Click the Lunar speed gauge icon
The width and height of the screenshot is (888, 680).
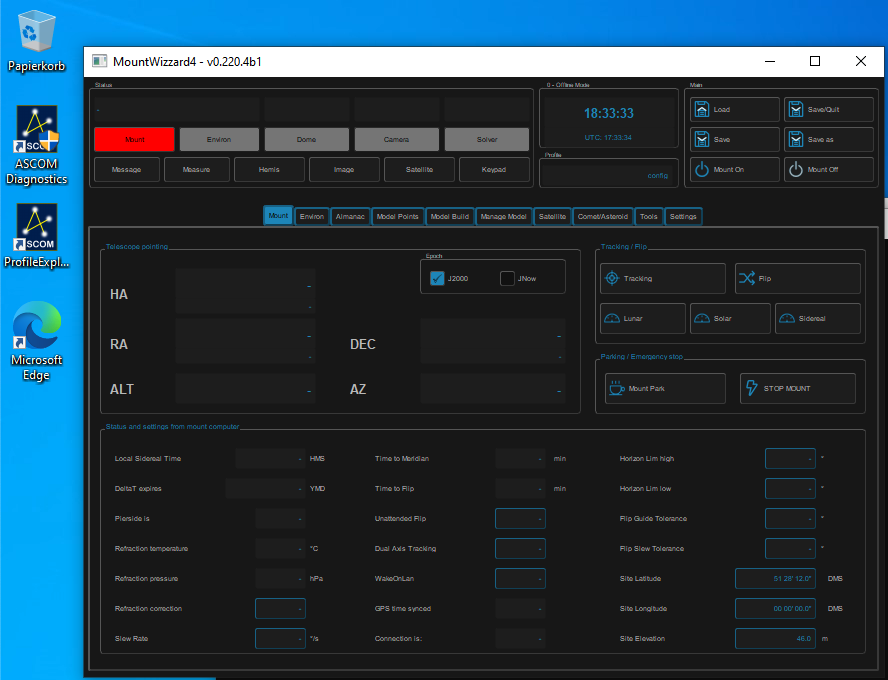pos(612,318)
